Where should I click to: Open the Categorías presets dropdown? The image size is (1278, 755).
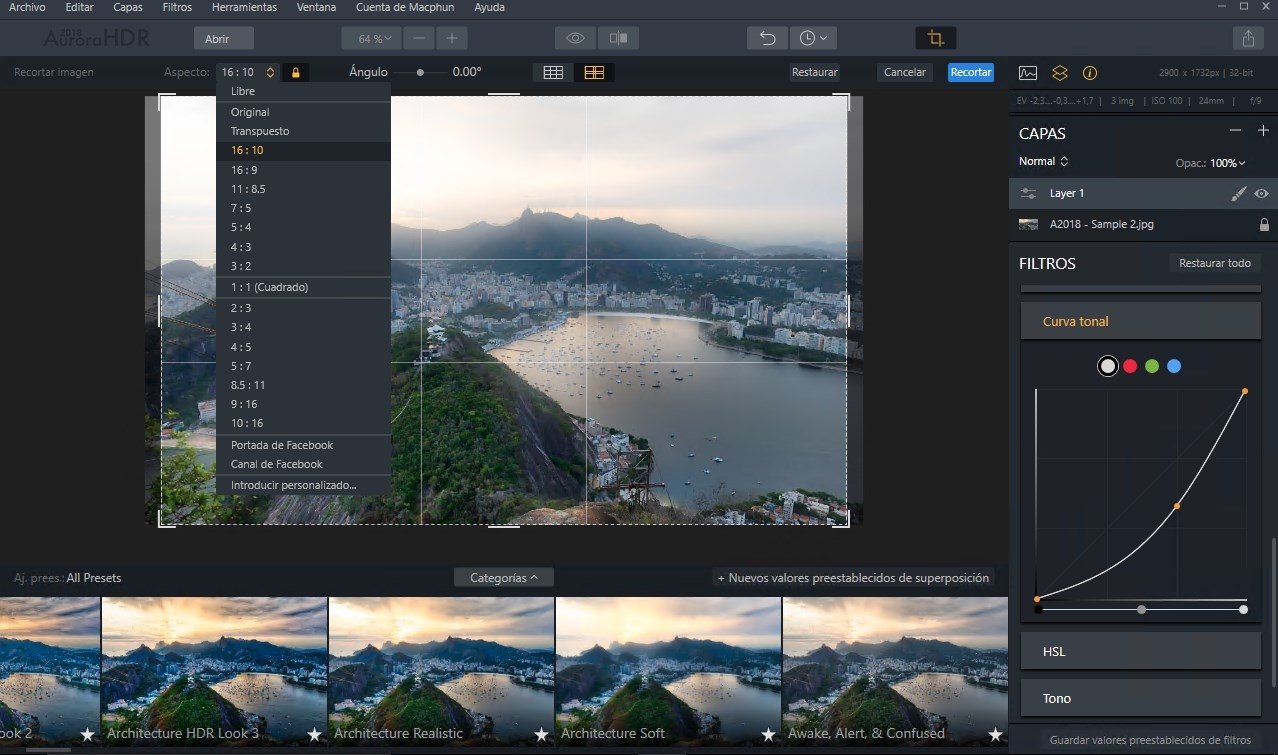tap(504, 577)
